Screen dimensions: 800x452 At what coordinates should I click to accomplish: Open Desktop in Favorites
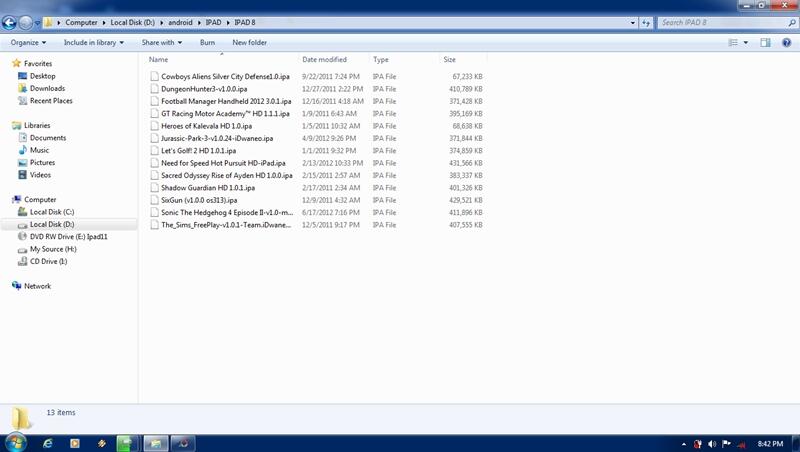point(42,76)
